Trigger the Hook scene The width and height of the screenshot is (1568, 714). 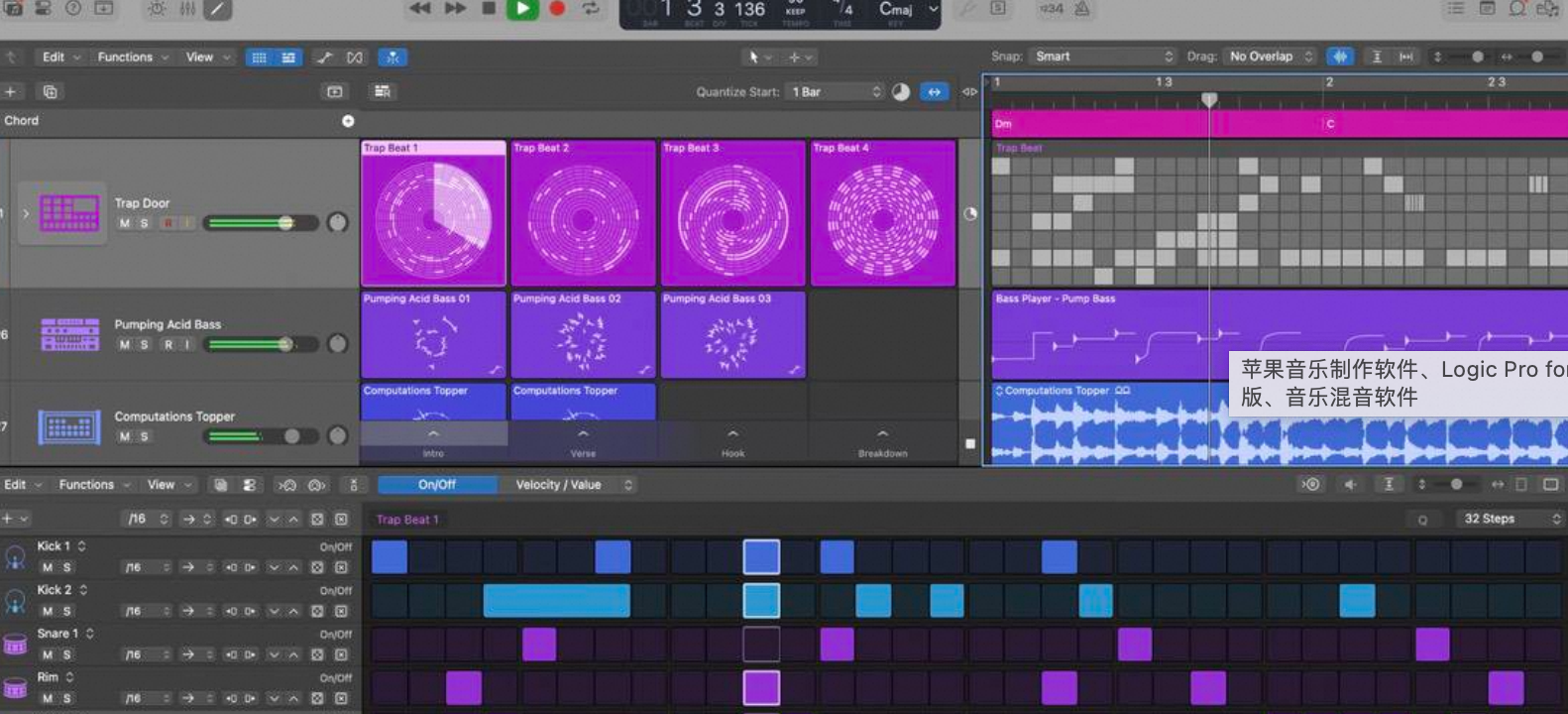(x=732, y=442)
